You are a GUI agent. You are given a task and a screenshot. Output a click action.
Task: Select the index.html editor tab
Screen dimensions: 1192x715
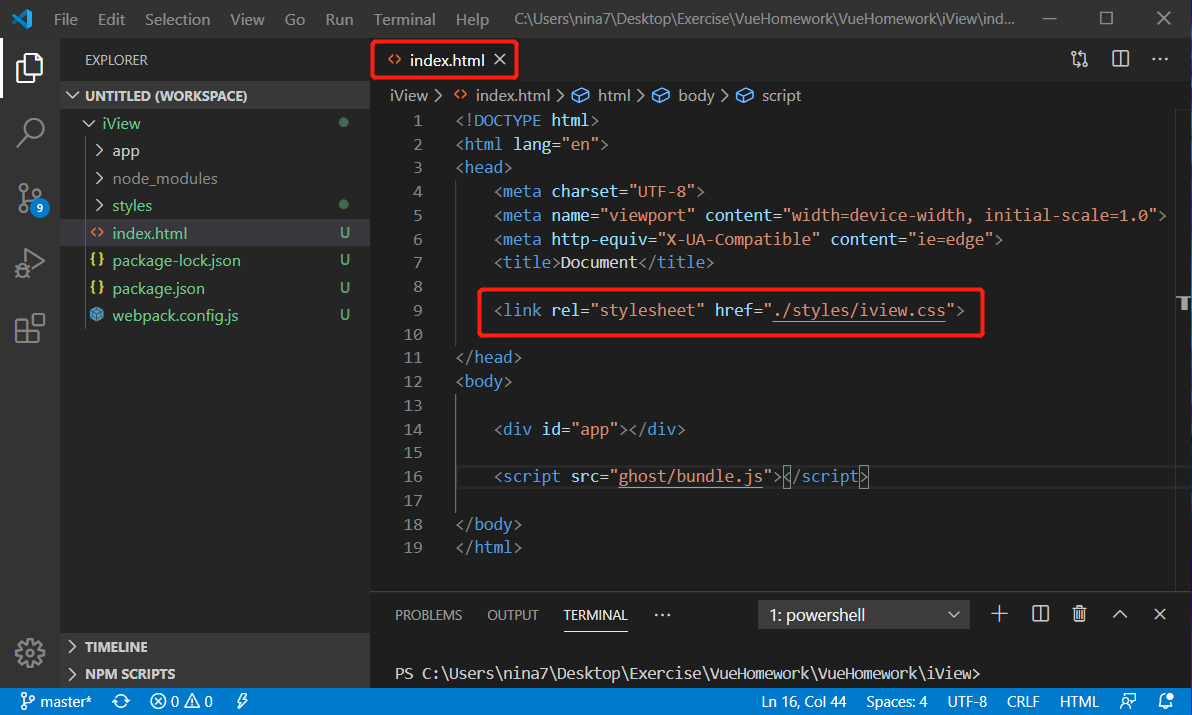pos(445,59)
